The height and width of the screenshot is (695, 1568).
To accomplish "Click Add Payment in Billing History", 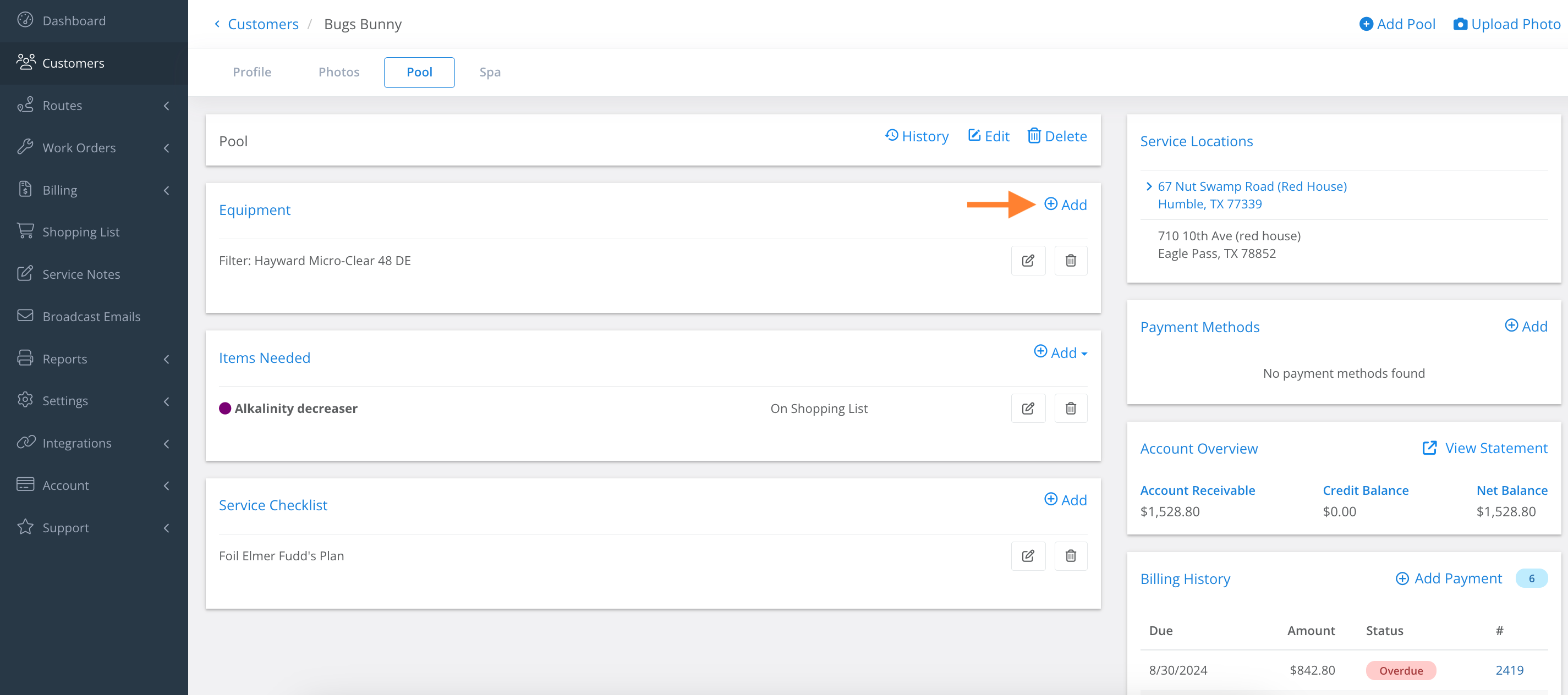I will pyautogui.click(x=1448, y=578).
